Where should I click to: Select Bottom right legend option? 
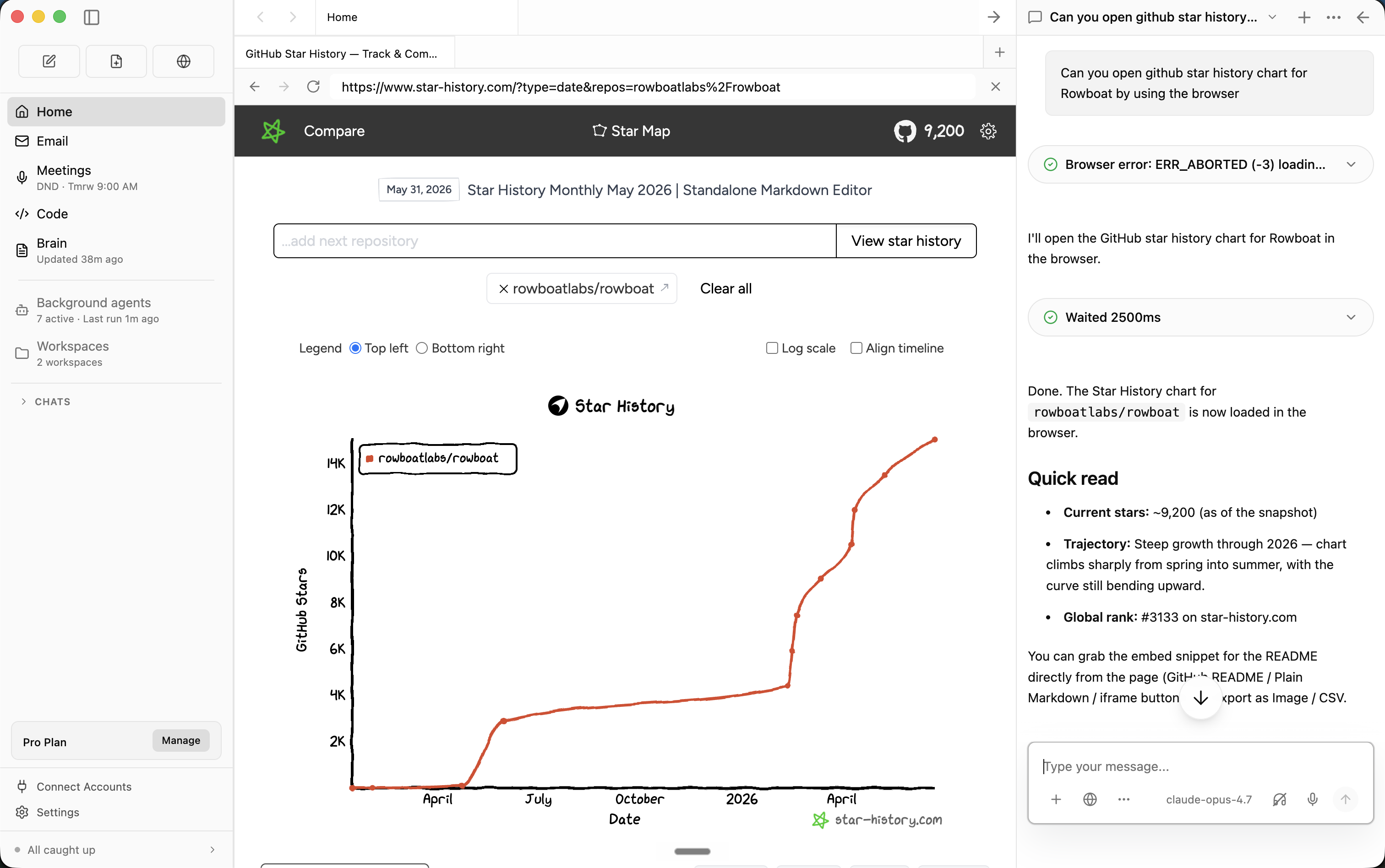coord(422,348)
